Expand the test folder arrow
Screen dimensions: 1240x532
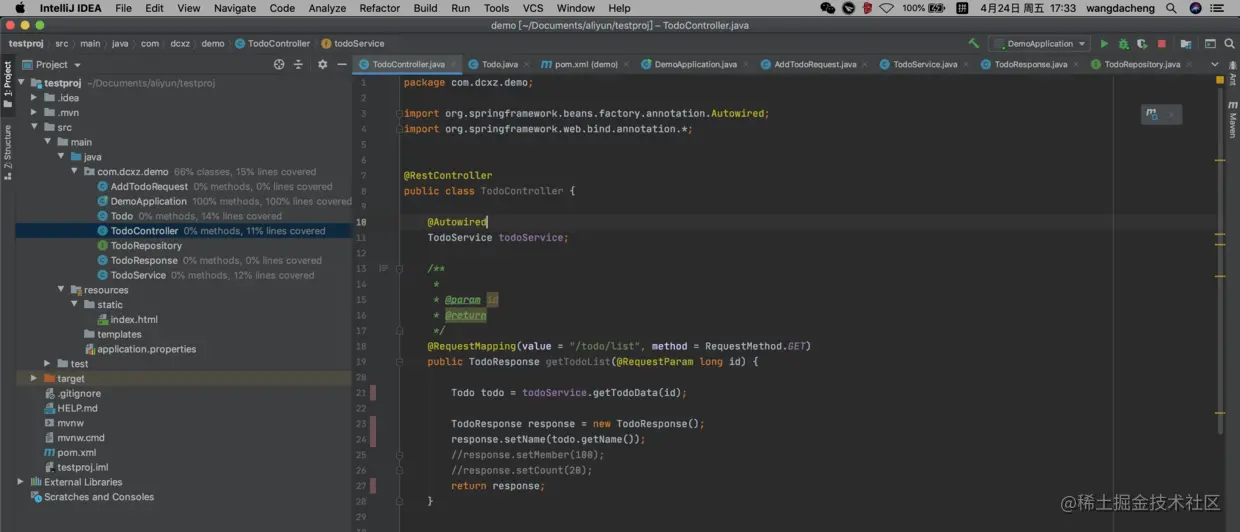48,364
